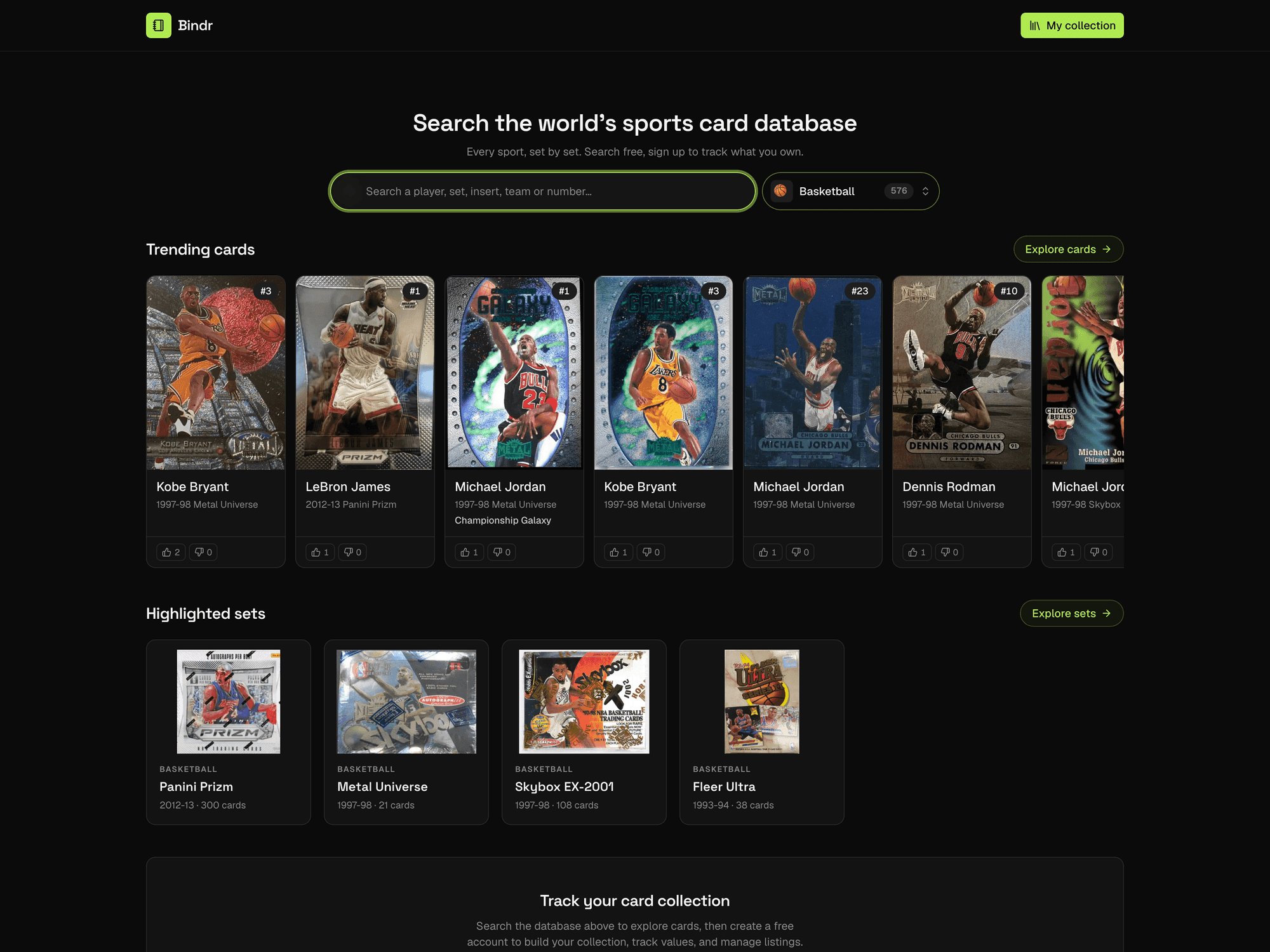Click the Panini Prizm box image
This screenshot has width=1270, height=952.
(x=229, y=702)
